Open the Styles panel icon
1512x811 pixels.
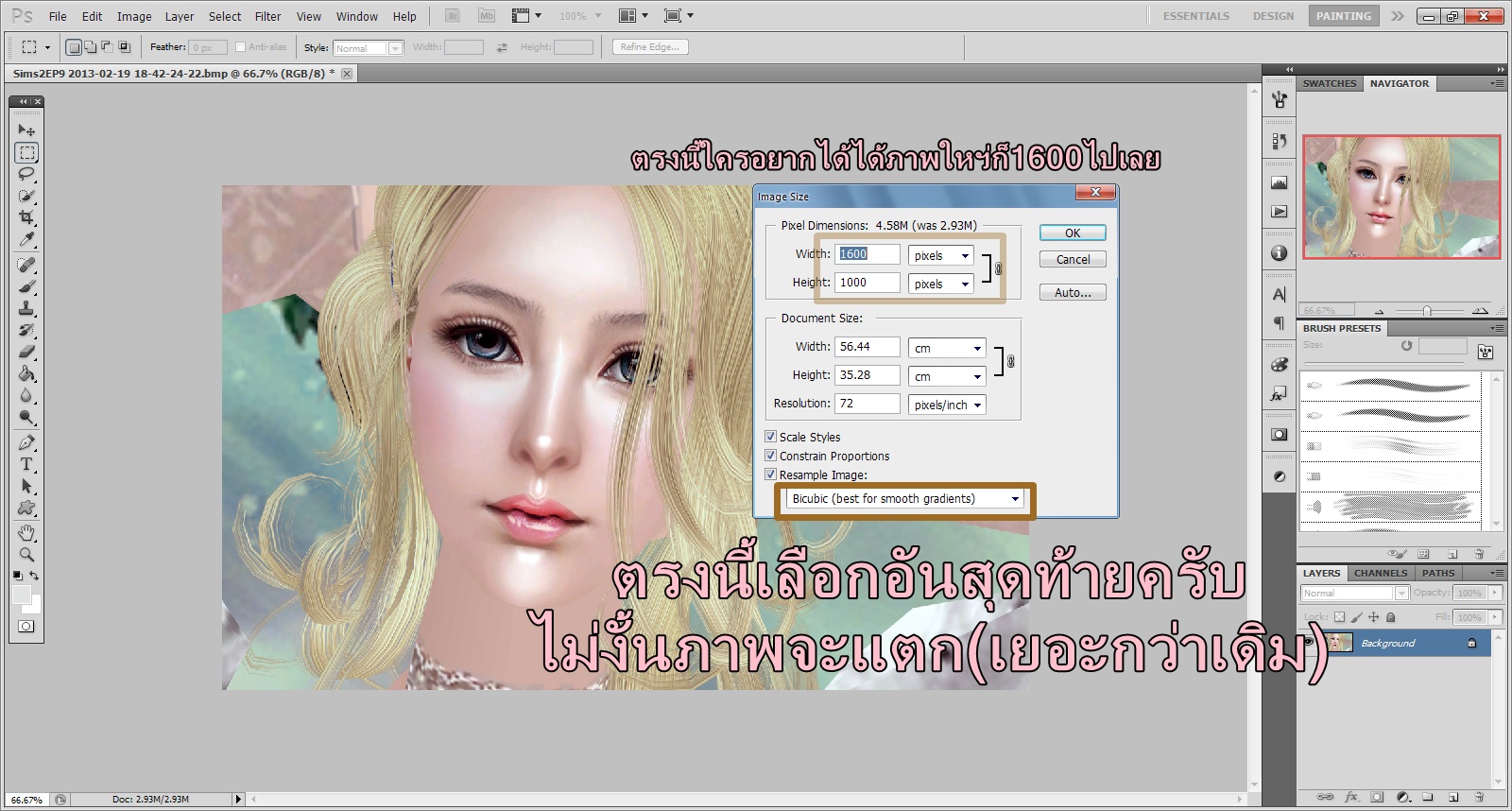pos(1279,394)
